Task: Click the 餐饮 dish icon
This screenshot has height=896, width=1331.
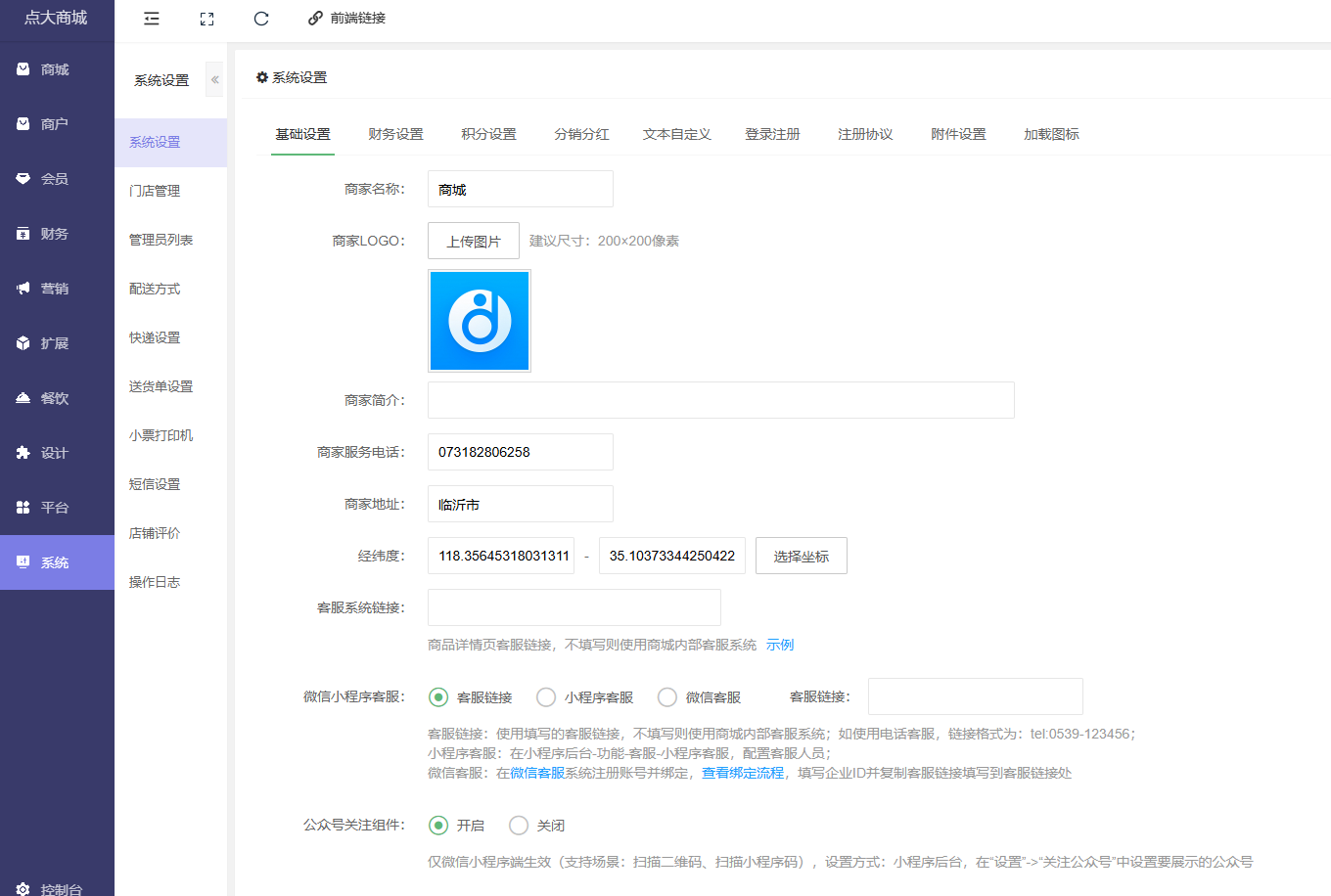Action: (23, 398)
